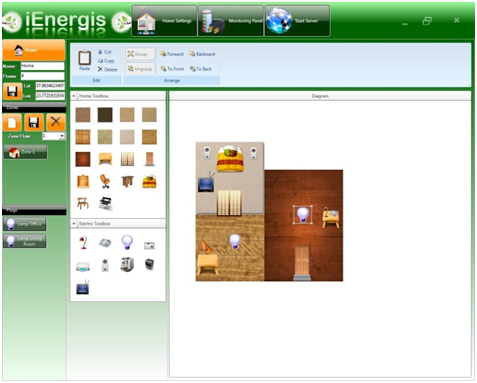The image size is (477, 383).
Task: Choose the dark brown floor texture swatch
Action: (x=105, y=115)
